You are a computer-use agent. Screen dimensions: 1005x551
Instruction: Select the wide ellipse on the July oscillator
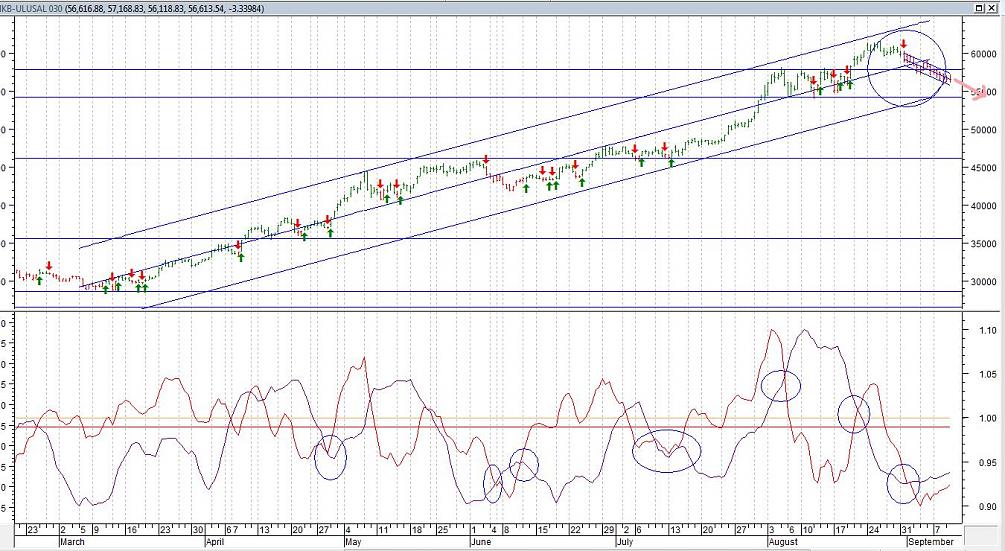pos(666,450)
